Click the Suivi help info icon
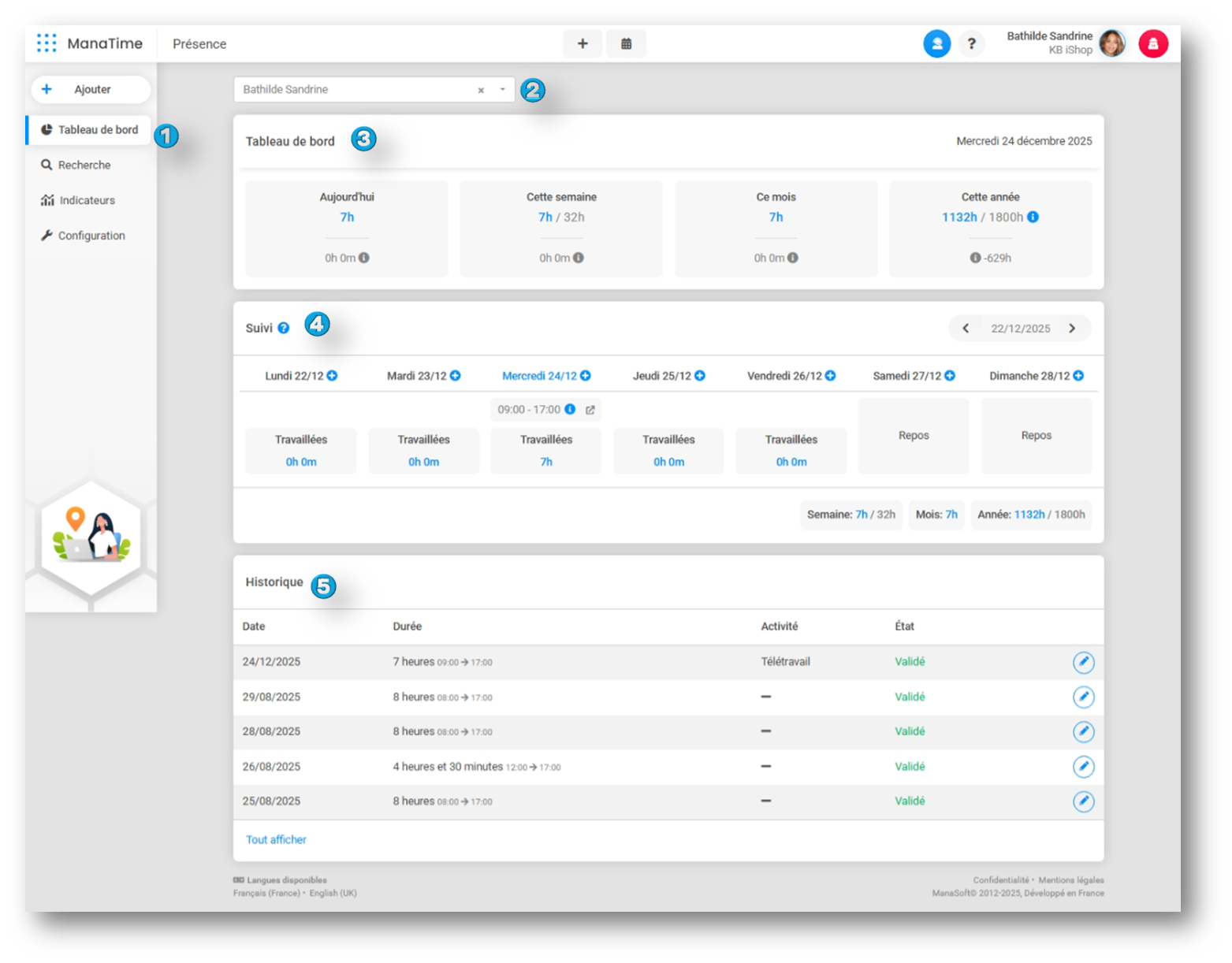This screenshot has width=1232, height=963. click(x=284, y=328)
